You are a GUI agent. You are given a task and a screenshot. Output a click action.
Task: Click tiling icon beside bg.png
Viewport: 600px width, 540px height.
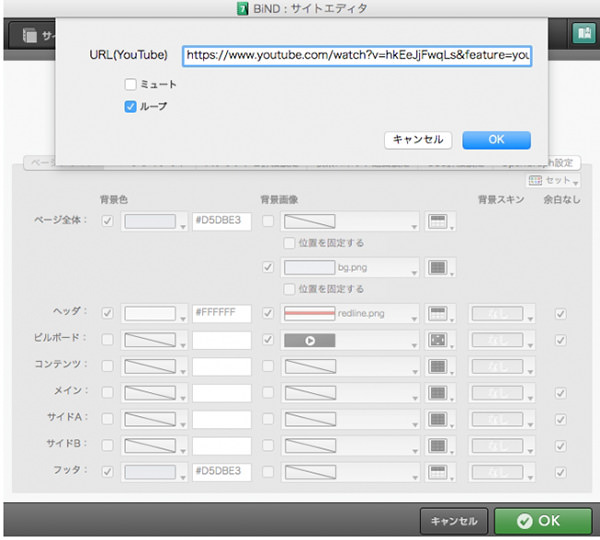(x=435, y=268)
